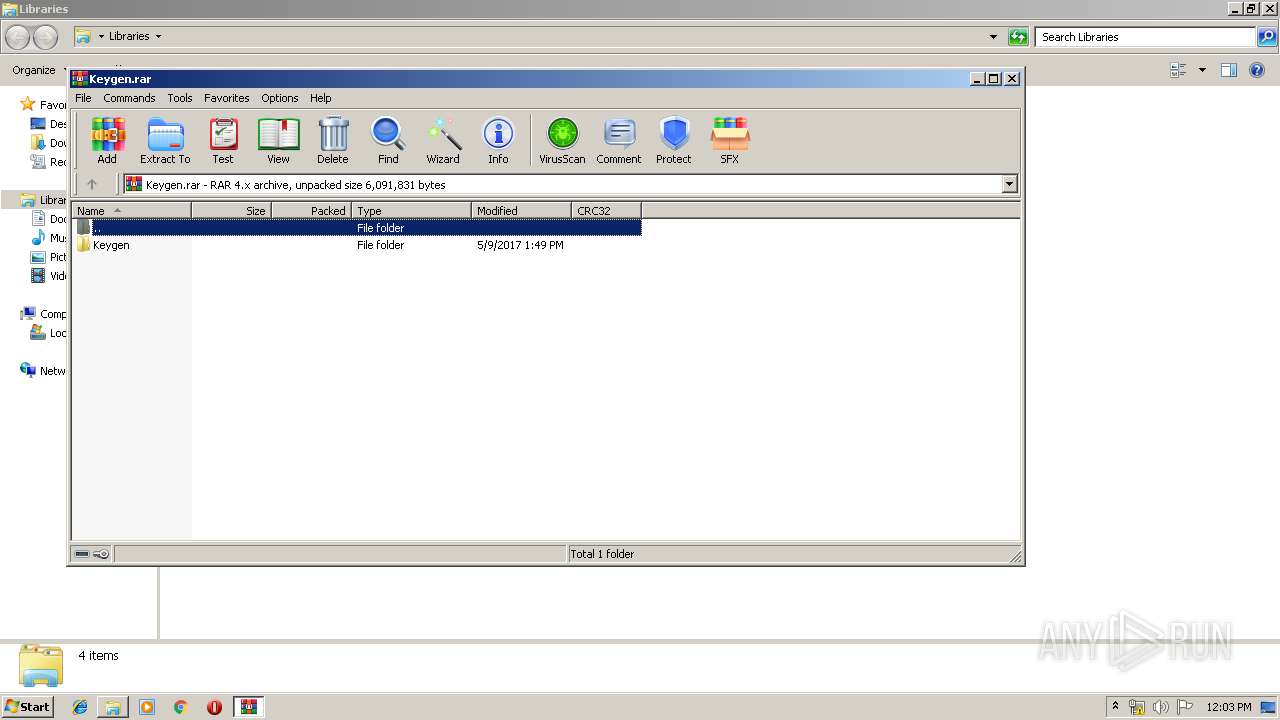Sort by the Name column header
Screen dimensions: 1280x720
click(x=131, y=211)
